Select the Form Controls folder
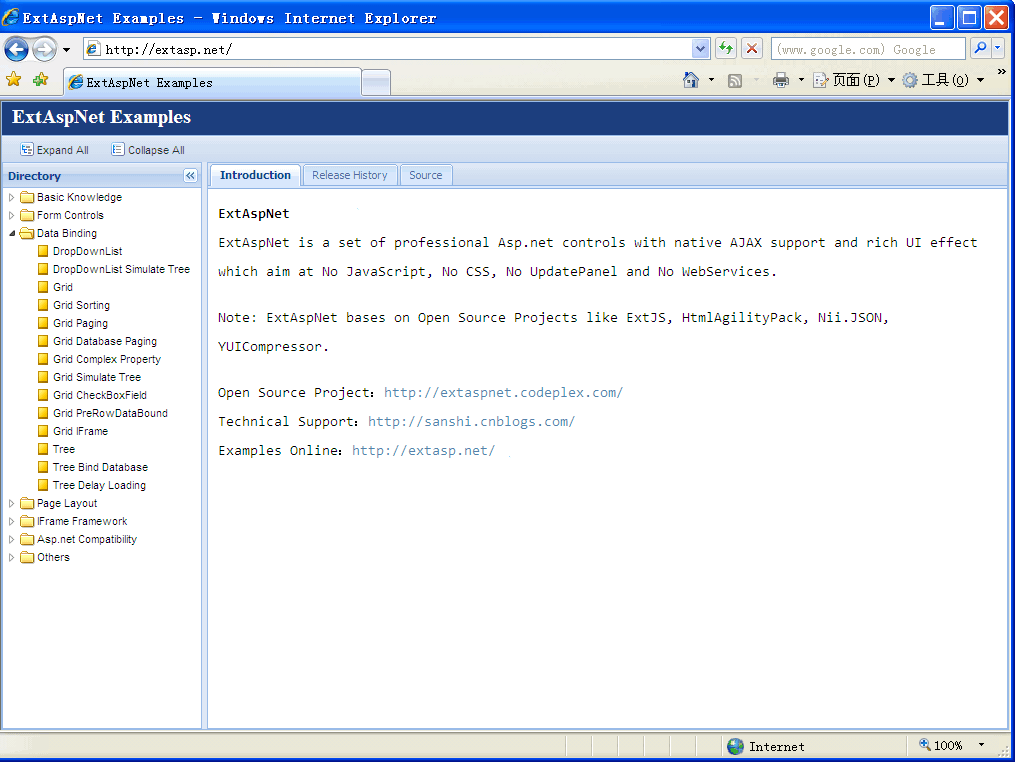1015x762 pixels. [x=70, y=215]
